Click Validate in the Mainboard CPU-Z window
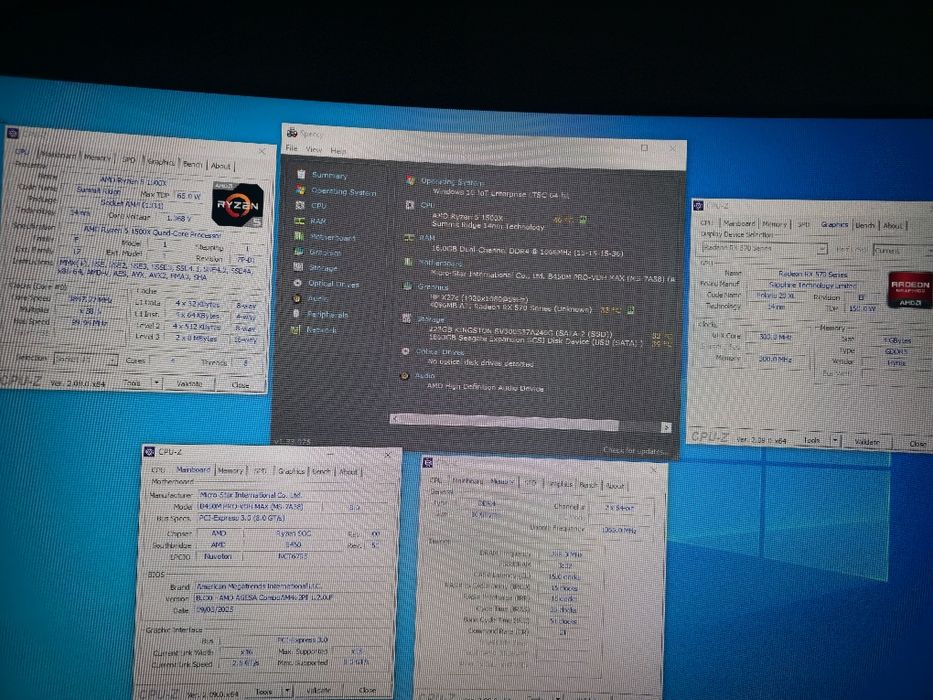The image size is (933, 700). pos(319,690)
